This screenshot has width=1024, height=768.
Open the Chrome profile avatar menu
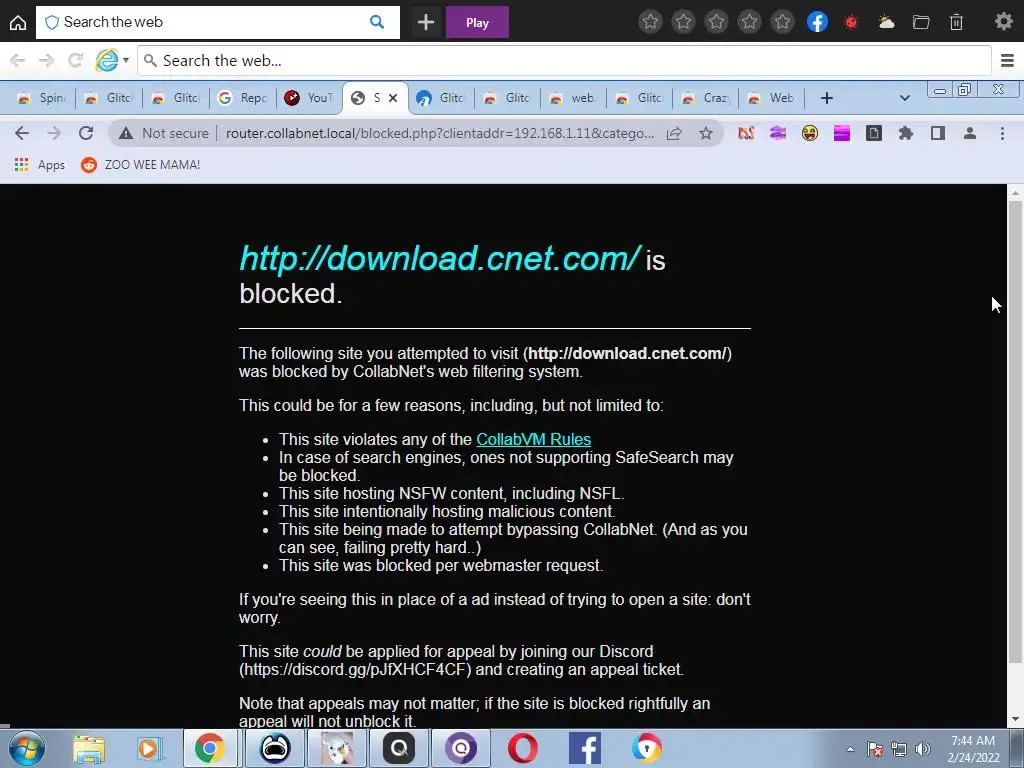(x=970, y=133)
